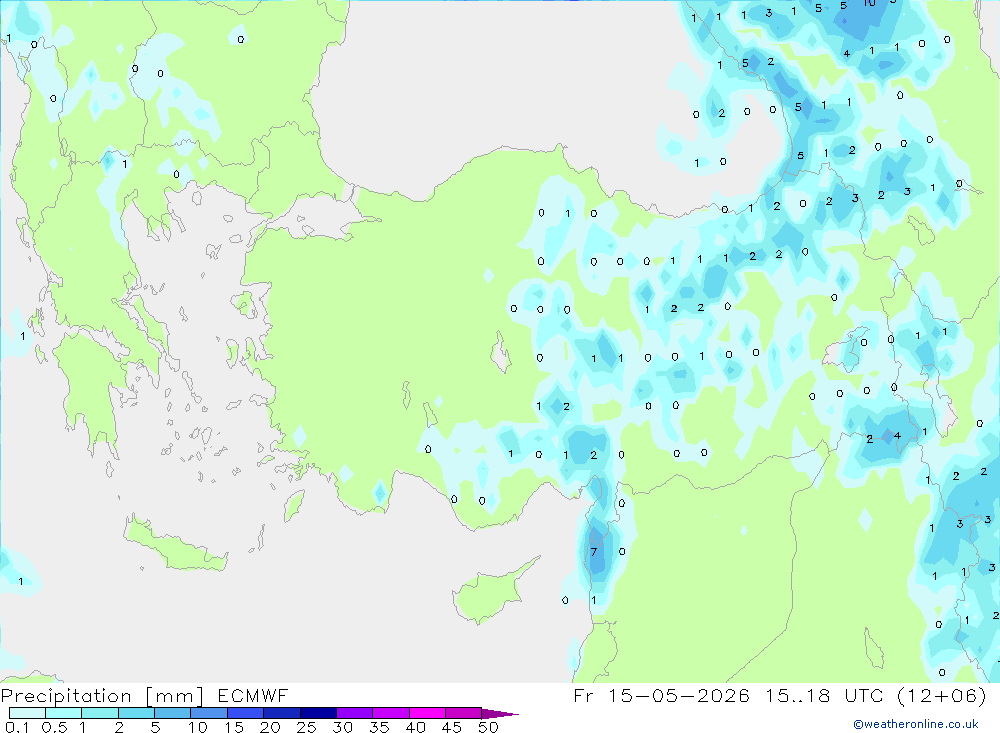Click the "7" precipitation value on the map
Image resolution: width=1000 pixels, height=733 pixels.
[x=594, y=552]
